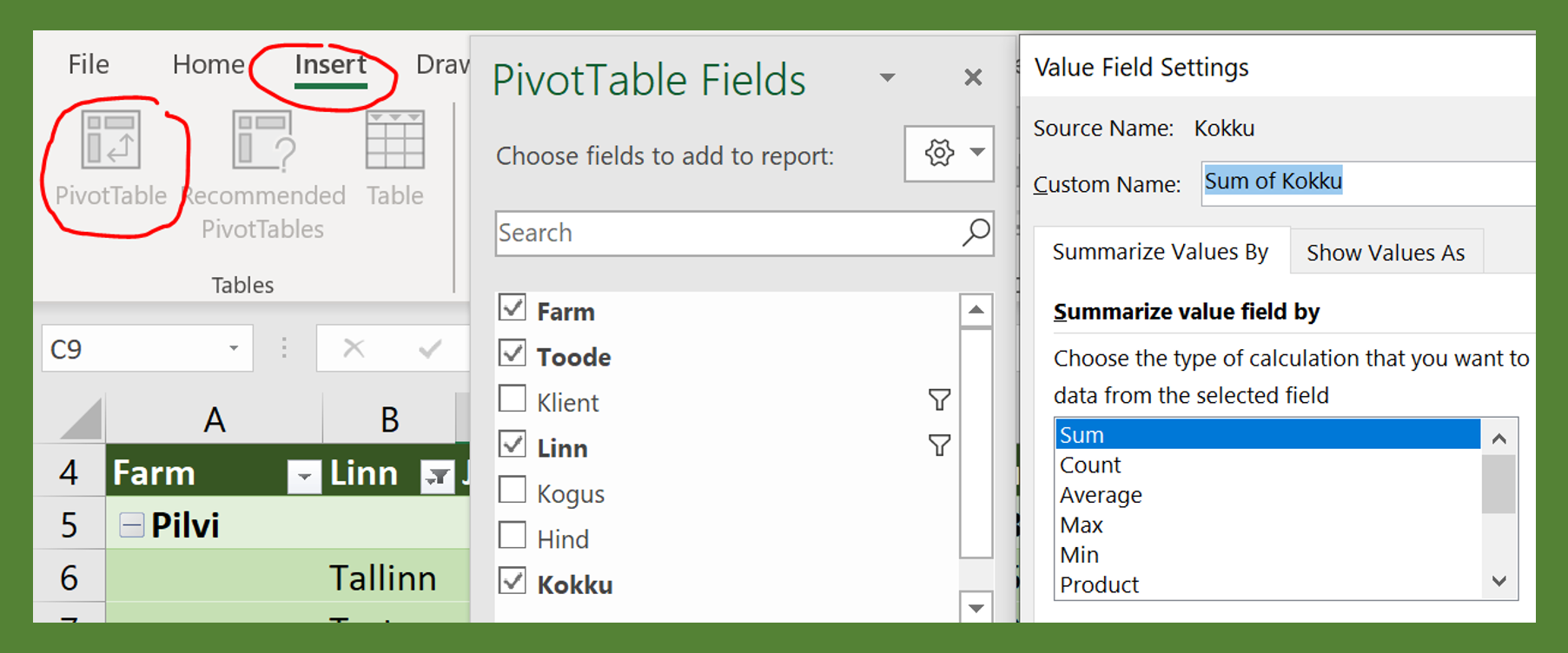
Task: Open the gear tools menu in the fields pane
Action: pyautogui.click(x=949, y=154)
